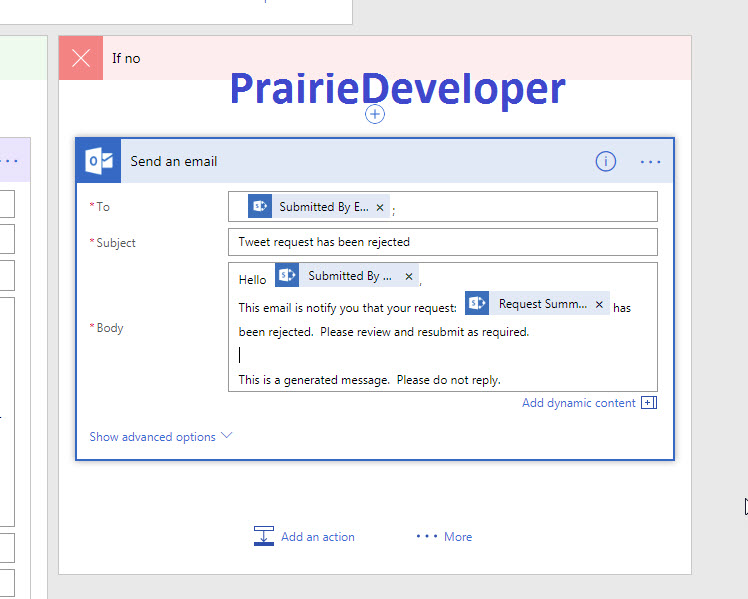Click the Outlook icon on Send an email
The height and width of the screenshot is (599, 748).
[99, 161]
